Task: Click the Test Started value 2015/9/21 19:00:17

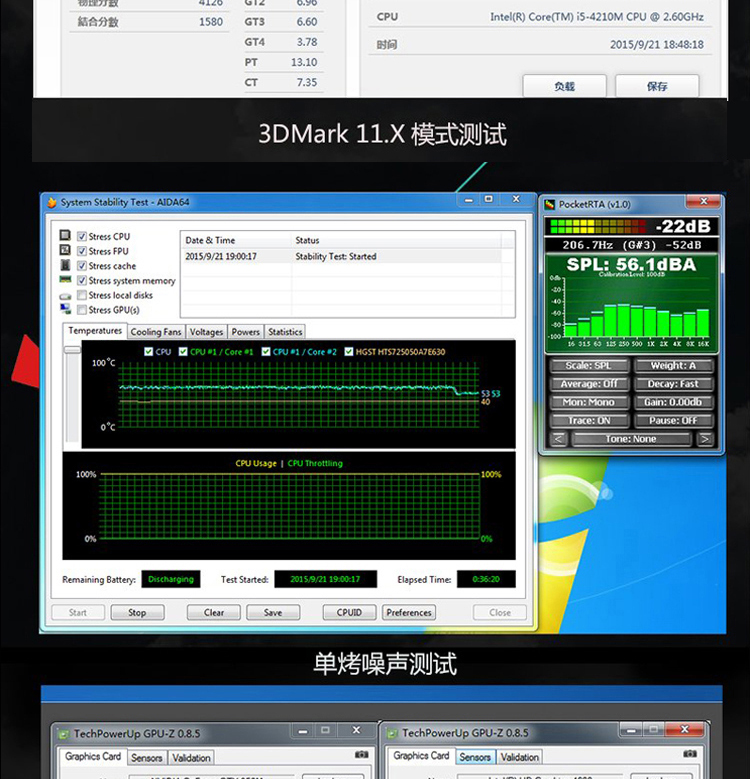Action: 325,579
